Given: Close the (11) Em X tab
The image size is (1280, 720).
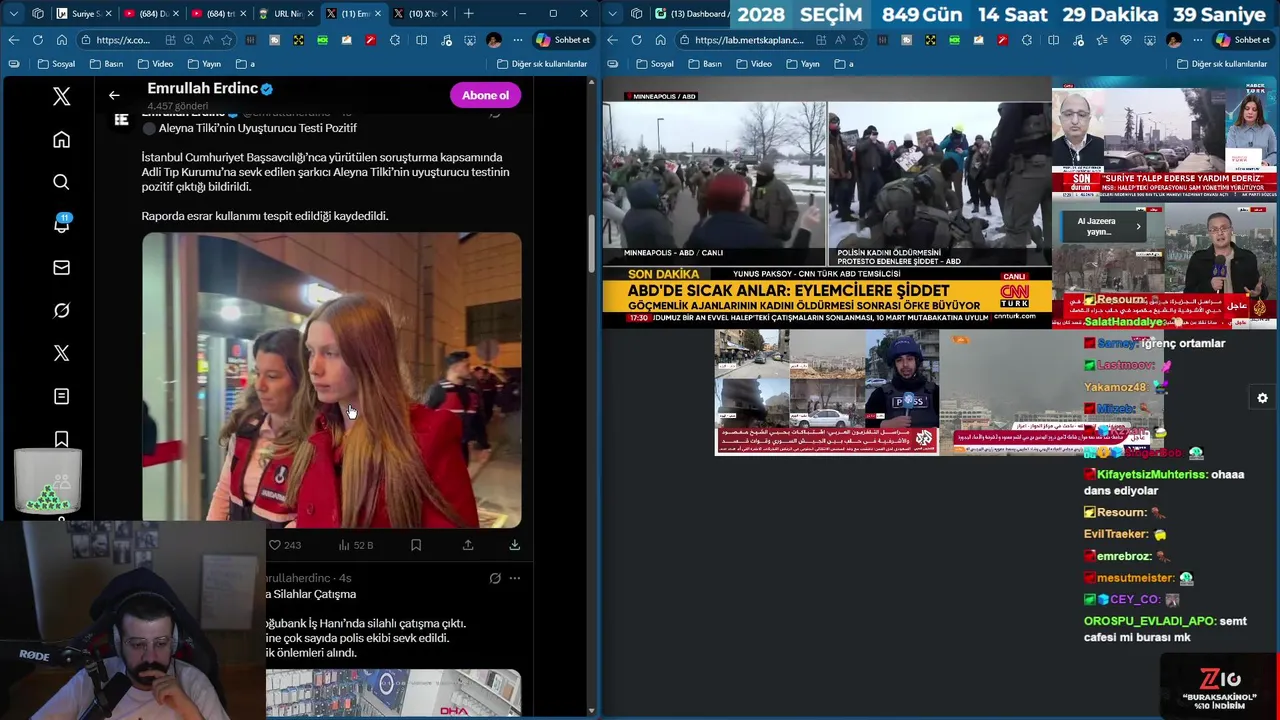Looking at the screenshot, I should click(377, 14).
